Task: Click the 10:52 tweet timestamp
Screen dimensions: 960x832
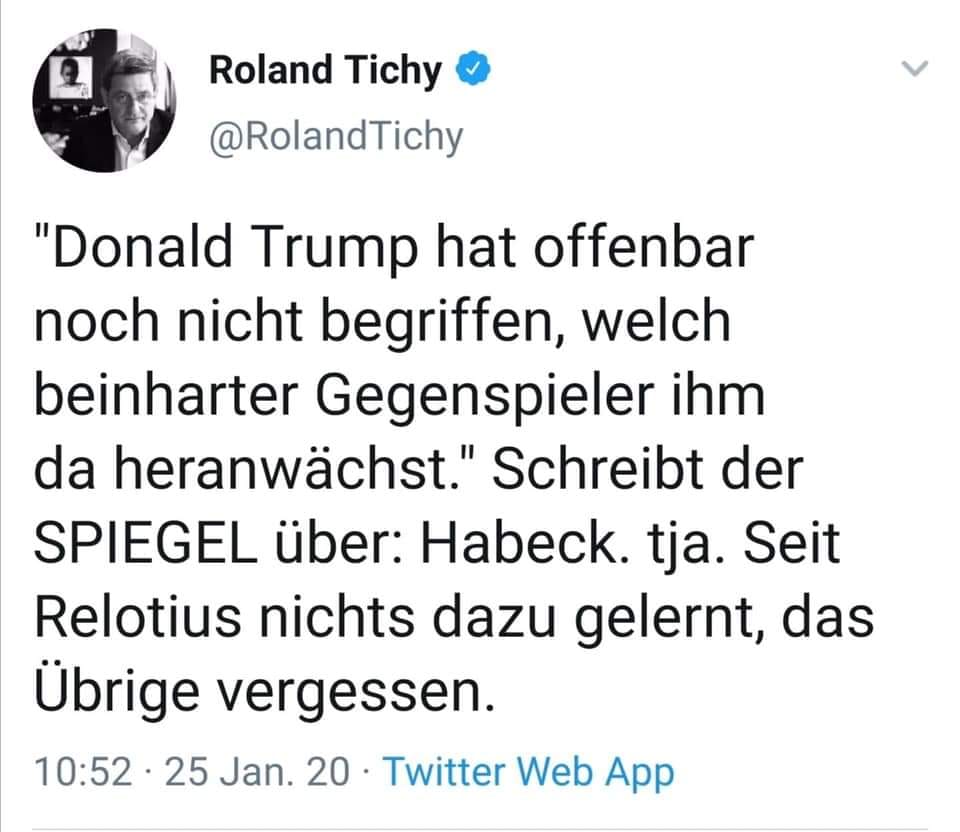Action: (83, 771)
